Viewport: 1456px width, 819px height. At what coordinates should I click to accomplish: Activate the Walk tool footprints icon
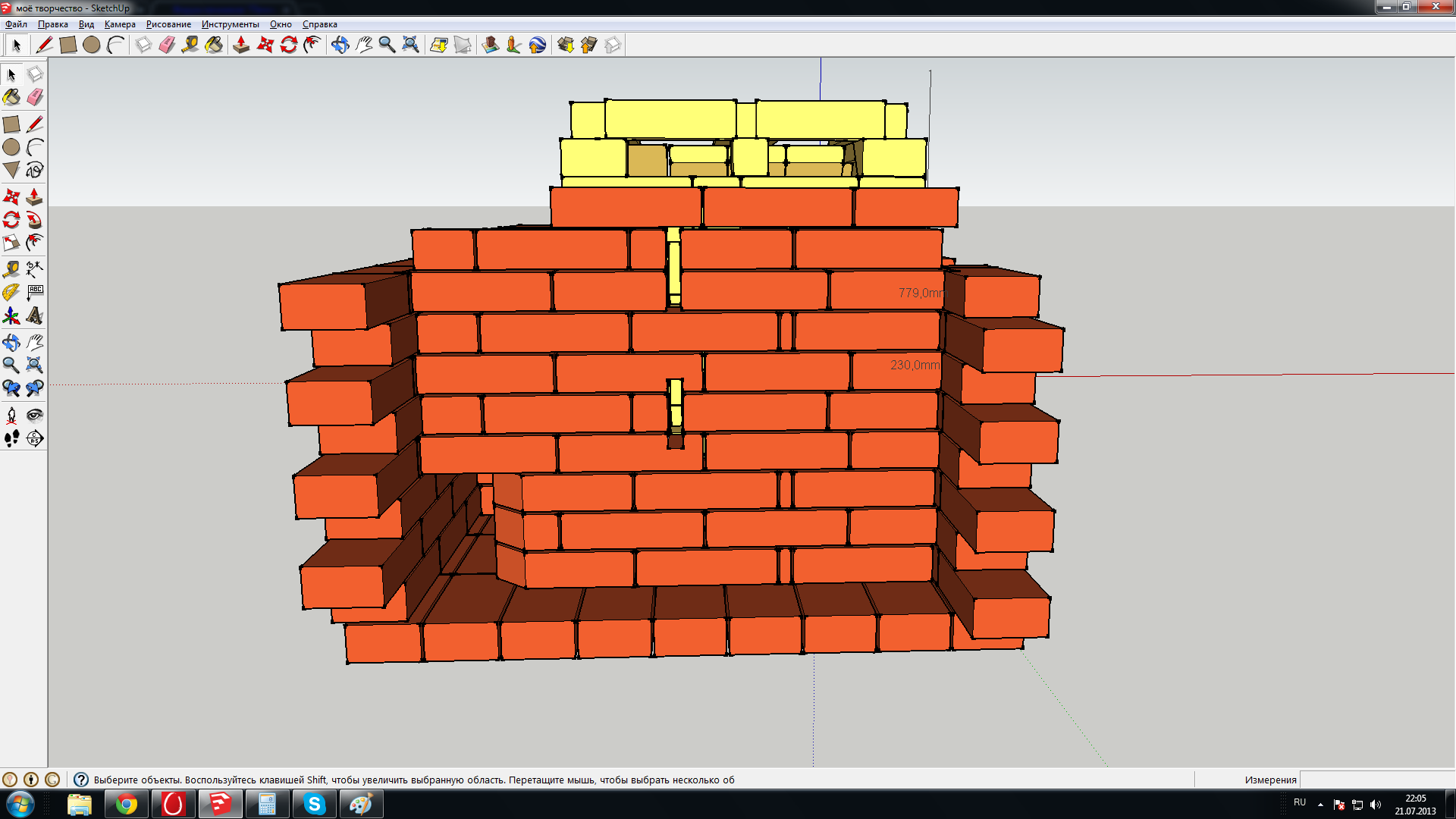point(11,438)
